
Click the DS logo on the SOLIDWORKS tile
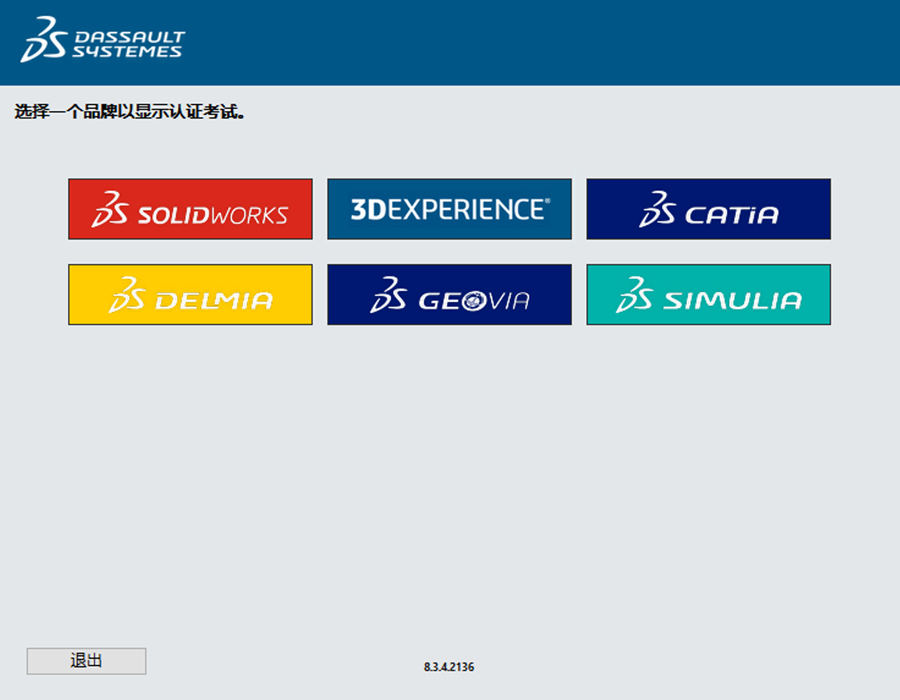click(x=110, y=210)
